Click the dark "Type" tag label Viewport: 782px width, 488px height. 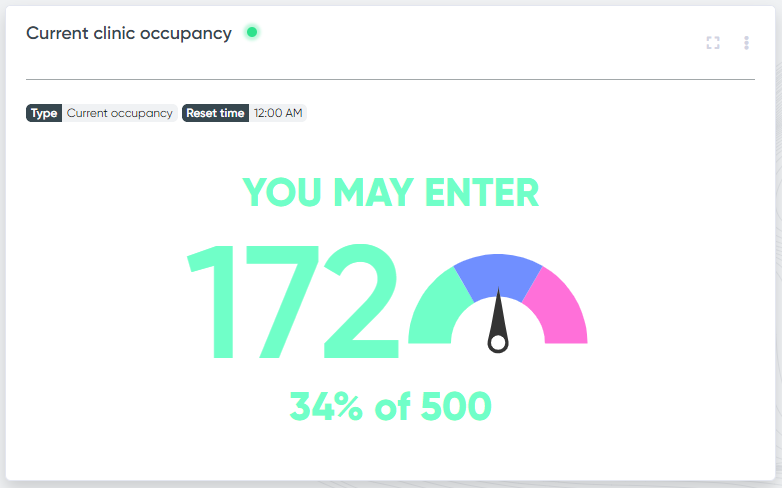coord(44,113)
